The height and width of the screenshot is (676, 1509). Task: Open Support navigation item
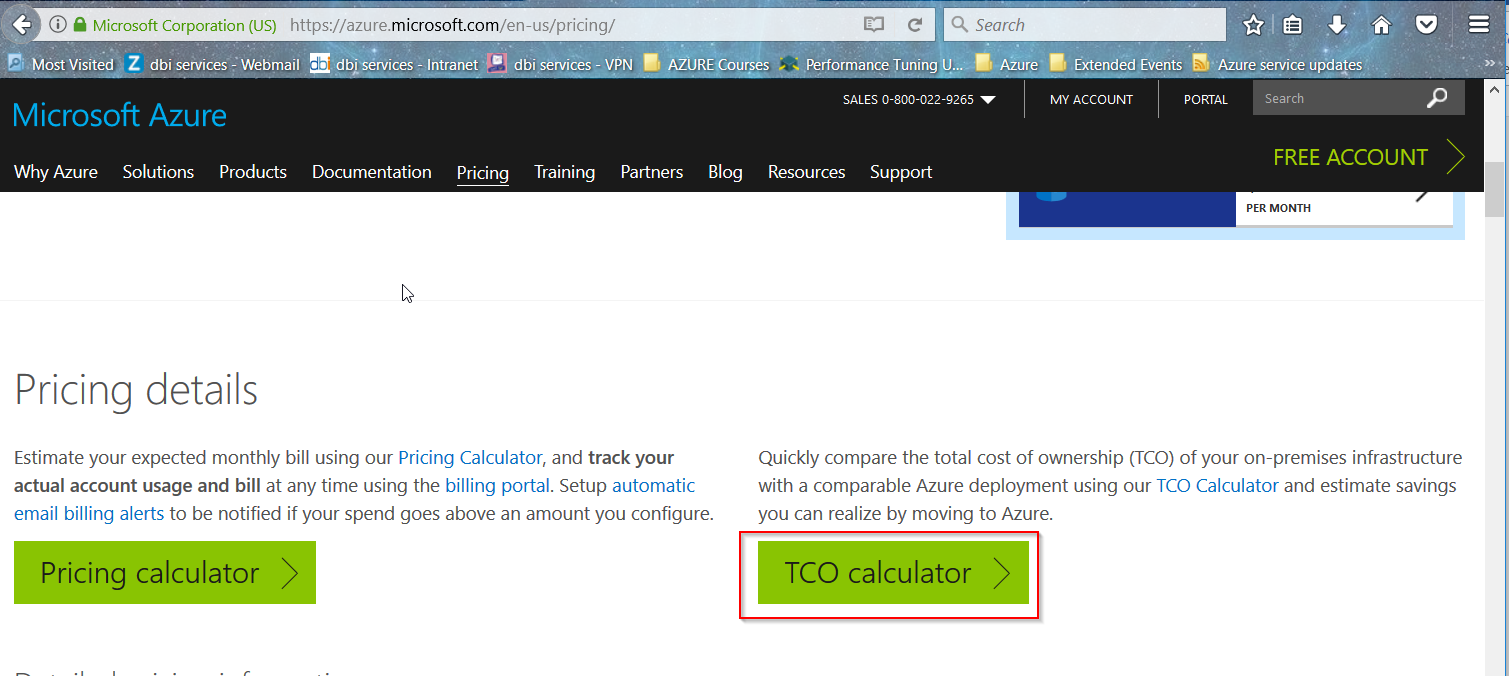(x=901, y=172)
